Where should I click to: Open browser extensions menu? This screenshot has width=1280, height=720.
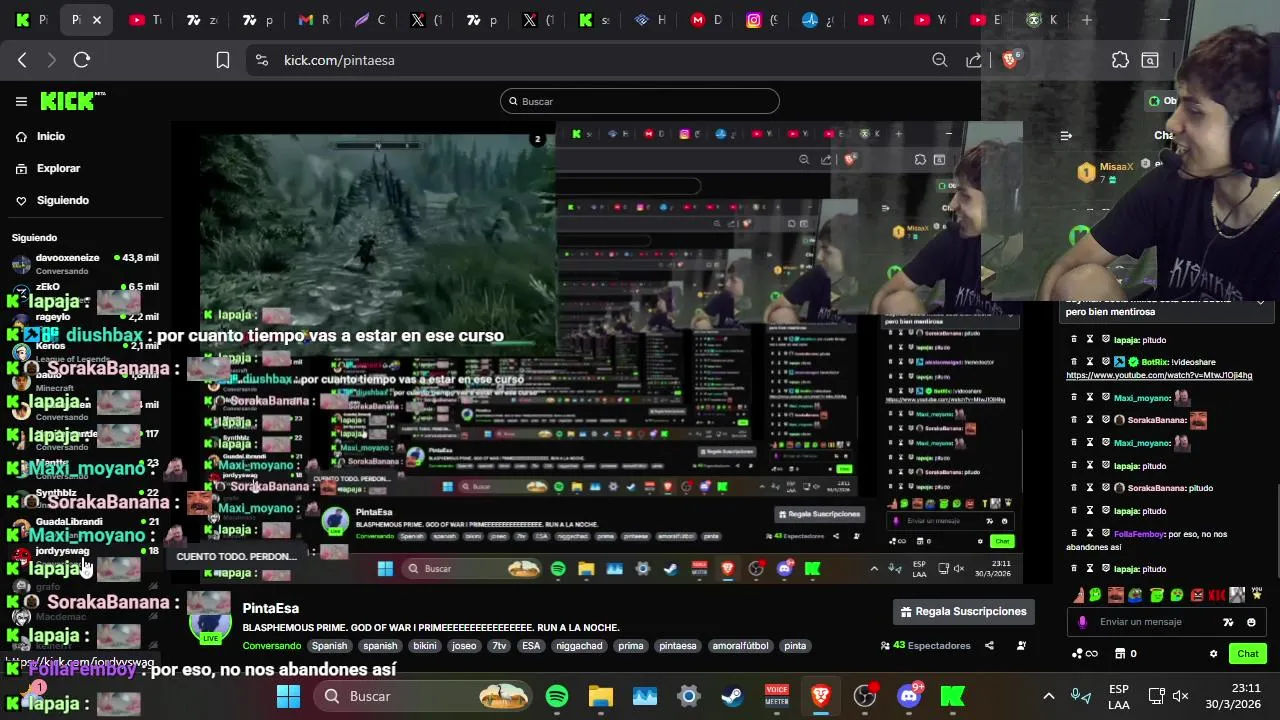(x=1120, y=60)
